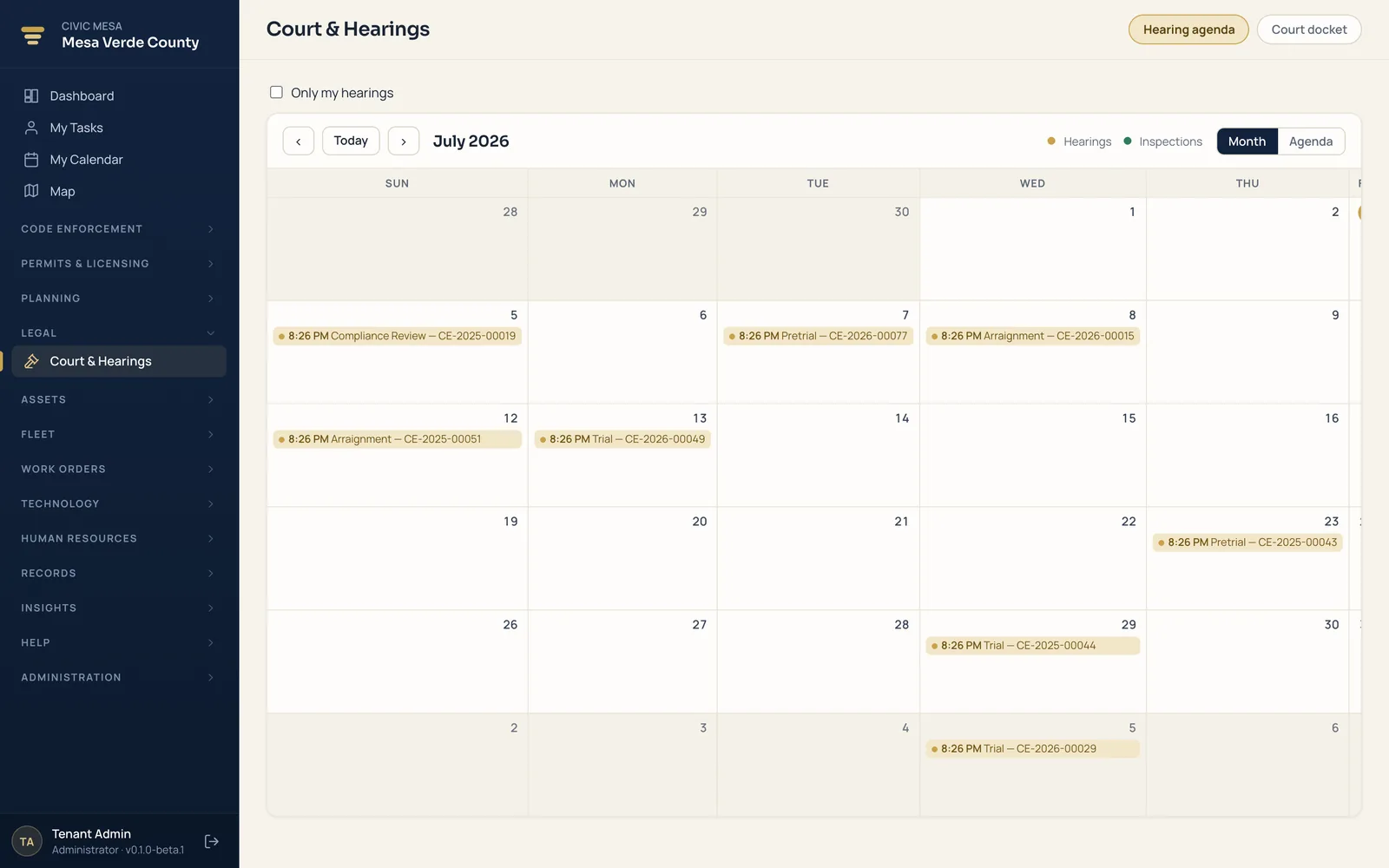Expand the Assets section

[119, 399]
